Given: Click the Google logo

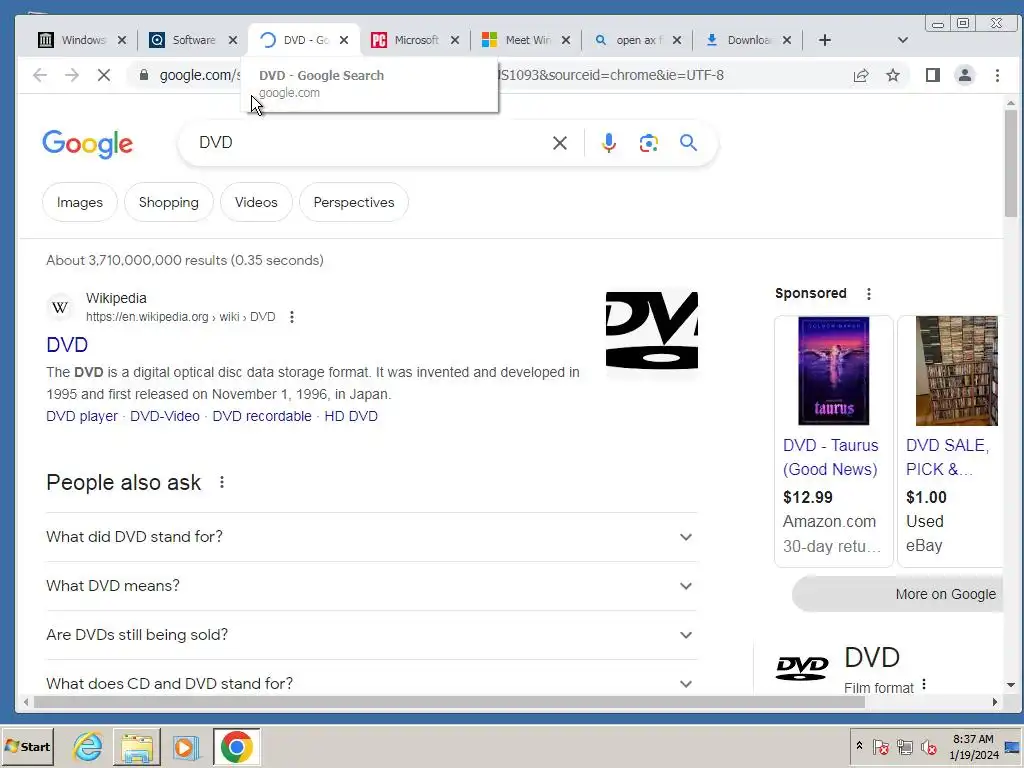Looking at the screenshot, I should pos(88,144).
